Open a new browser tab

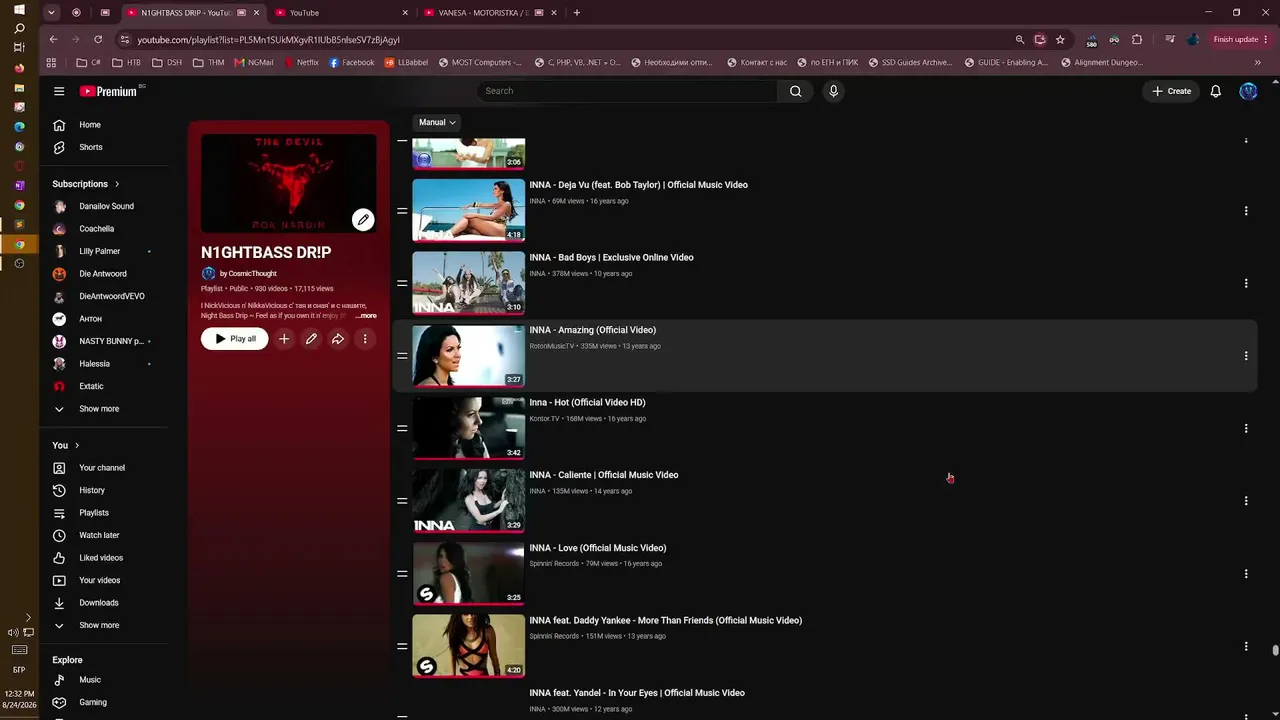[577, 13]
